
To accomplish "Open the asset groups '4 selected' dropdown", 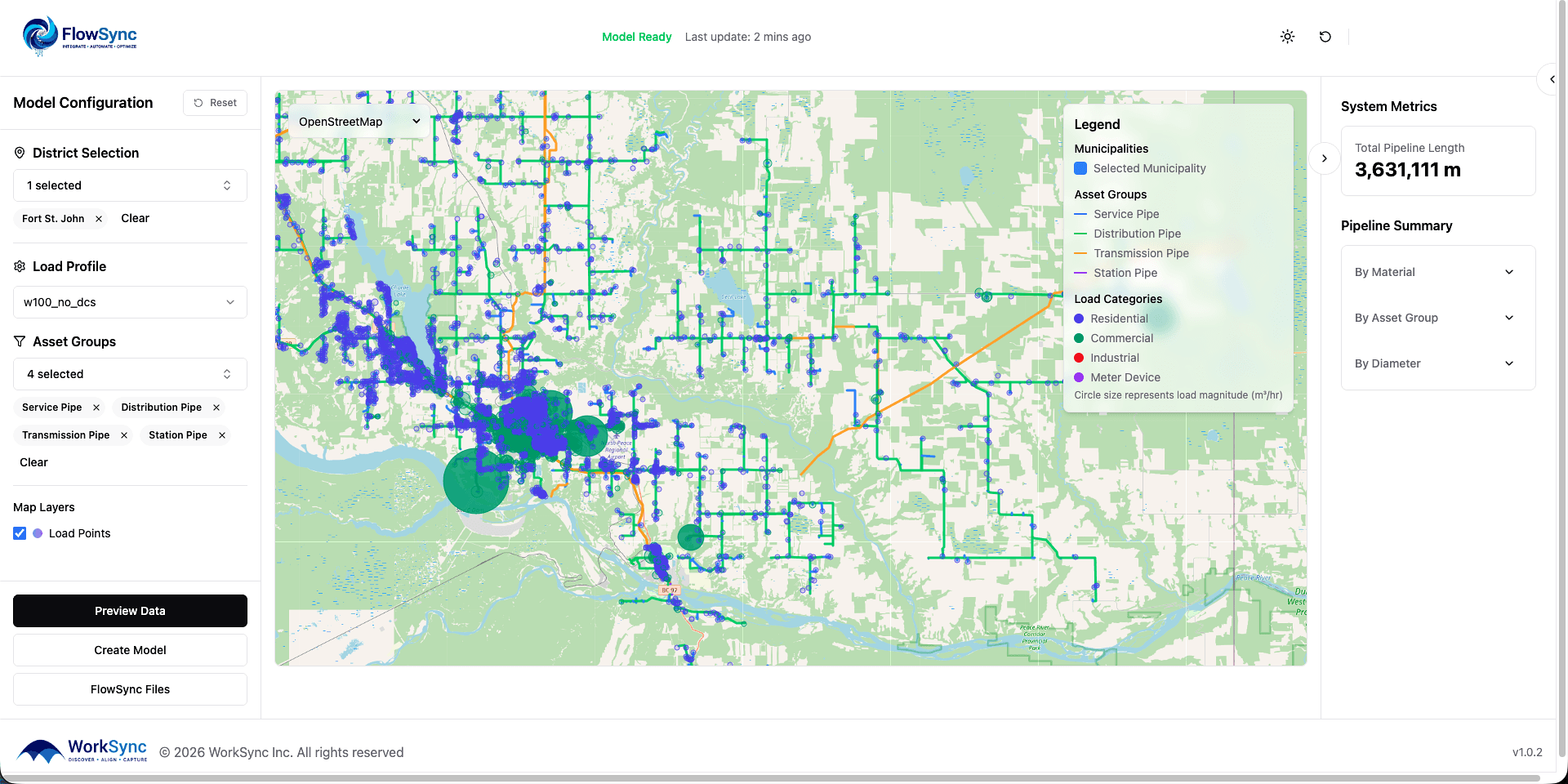I will pos(130,374).
